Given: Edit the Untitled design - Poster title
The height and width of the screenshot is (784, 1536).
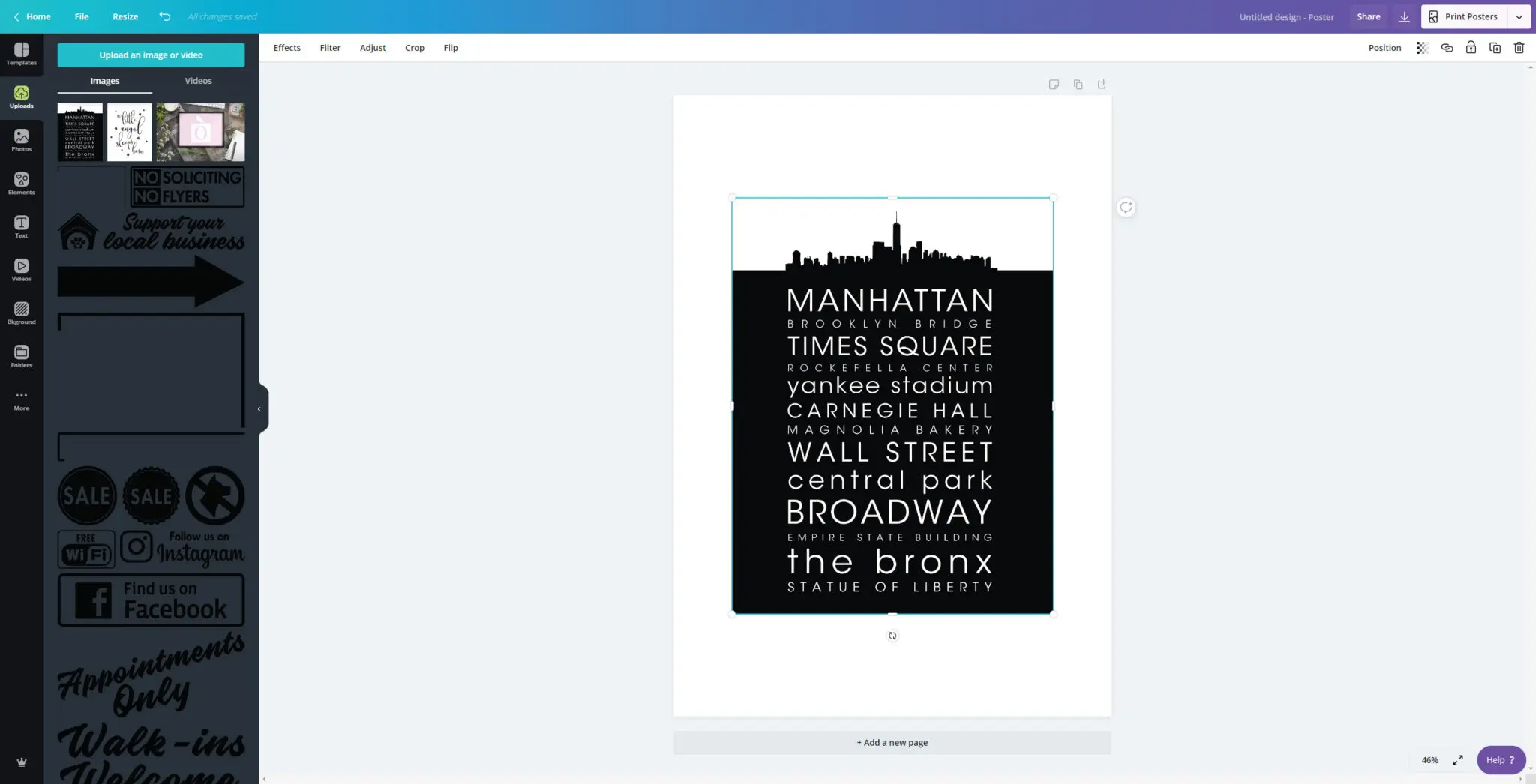Looking at the screenshot, I should click(1286, 17).
